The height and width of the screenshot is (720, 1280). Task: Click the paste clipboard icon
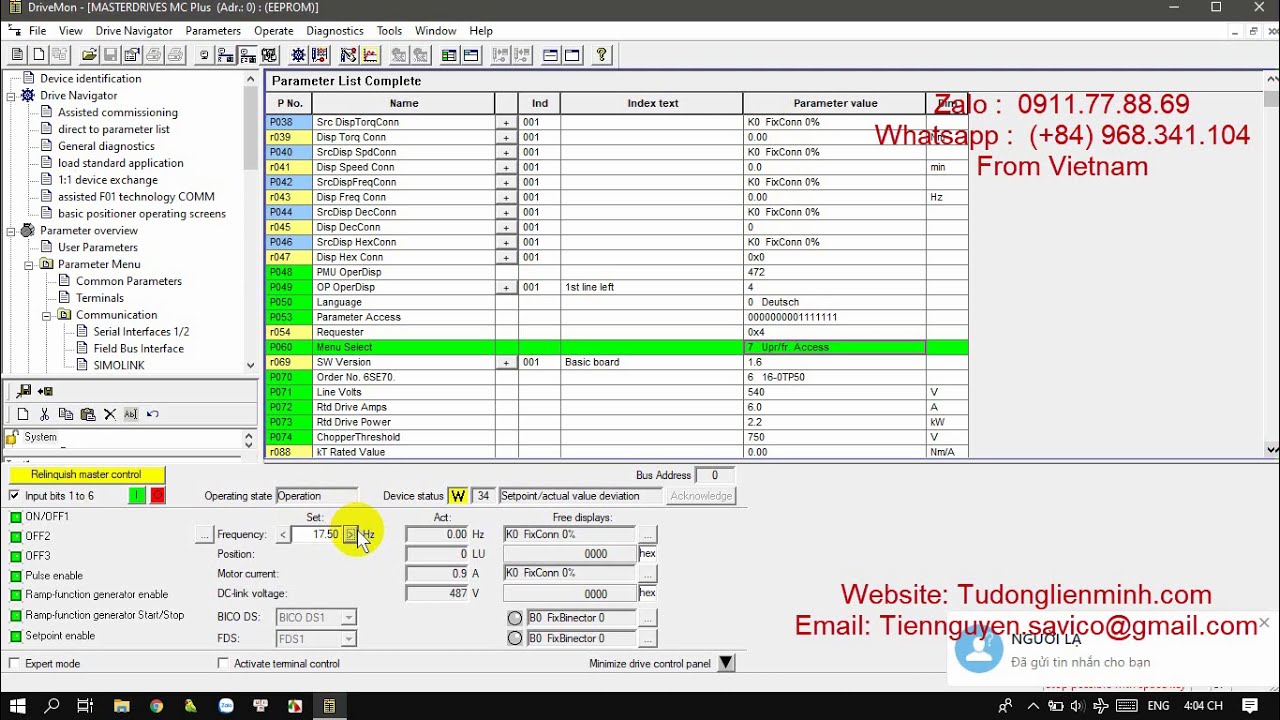tap(88, 414)
